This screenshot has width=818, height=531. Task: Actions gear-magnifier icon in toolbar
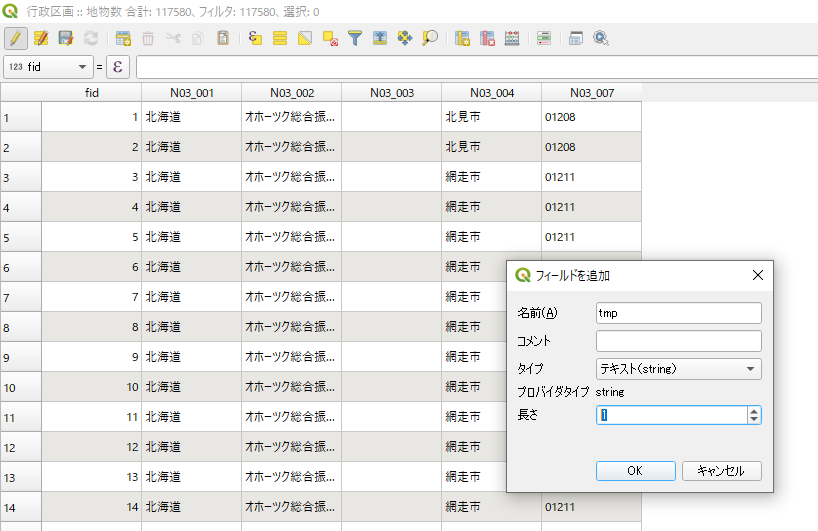(x=601, y=38)
